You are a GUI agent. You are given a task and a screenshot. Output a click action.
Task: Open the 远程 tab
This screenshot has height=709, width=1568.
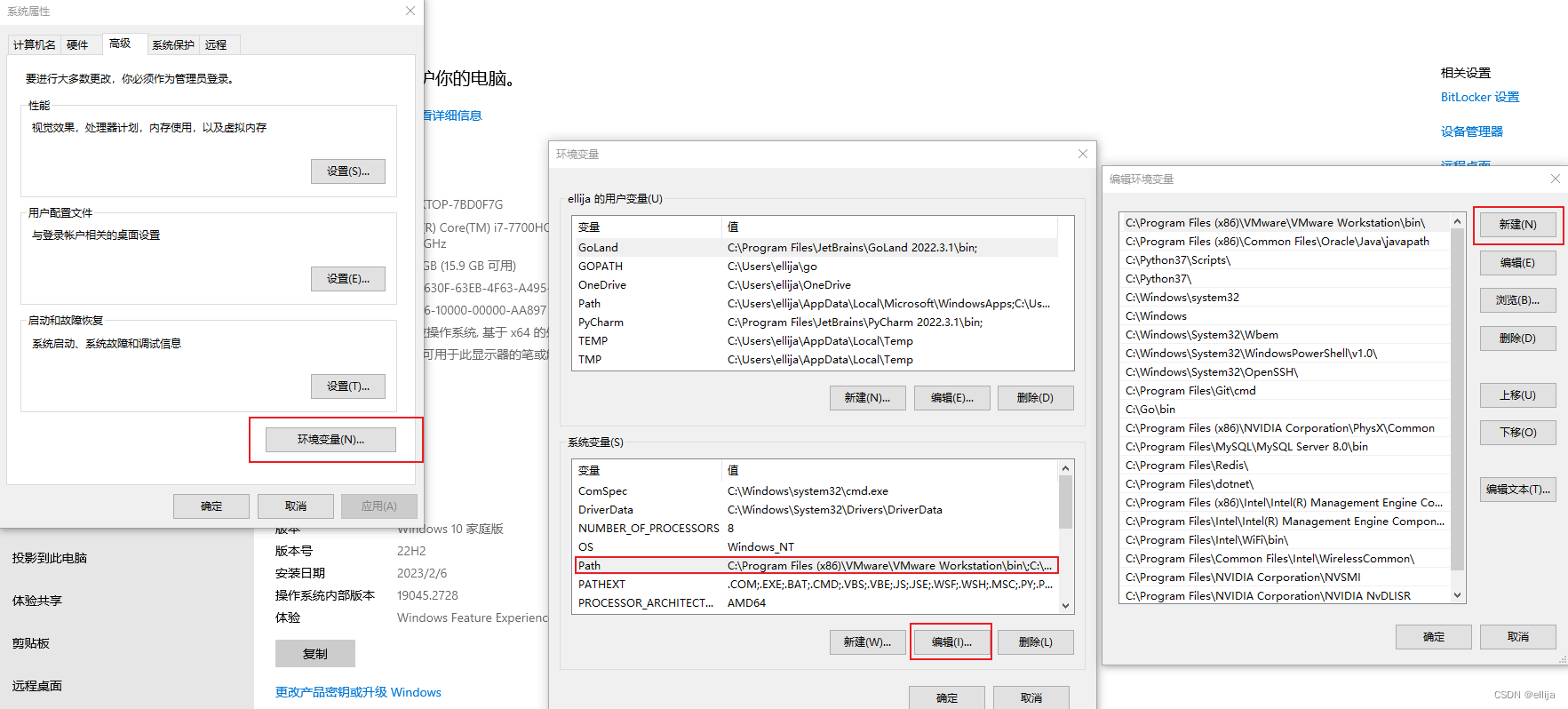pyautogui.click(x=216, y=45)
